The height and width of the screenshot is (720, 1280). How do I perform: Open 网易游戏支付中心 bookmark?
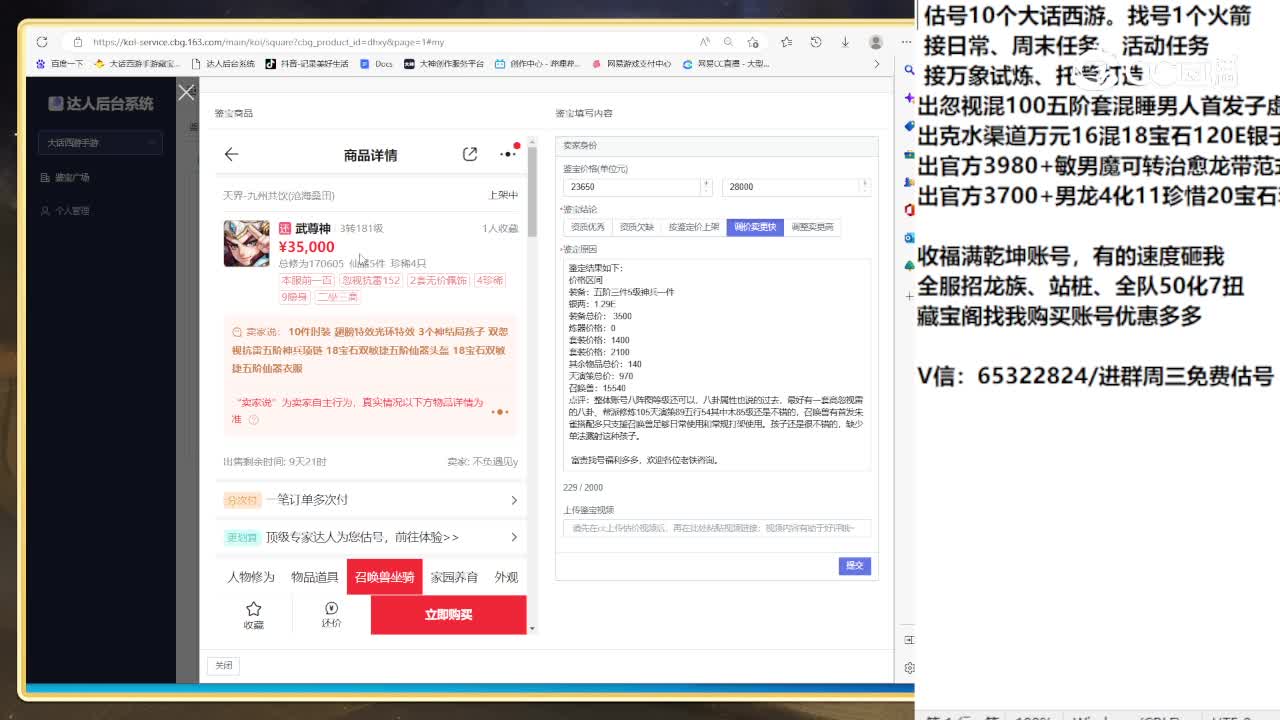coord(632,63)
